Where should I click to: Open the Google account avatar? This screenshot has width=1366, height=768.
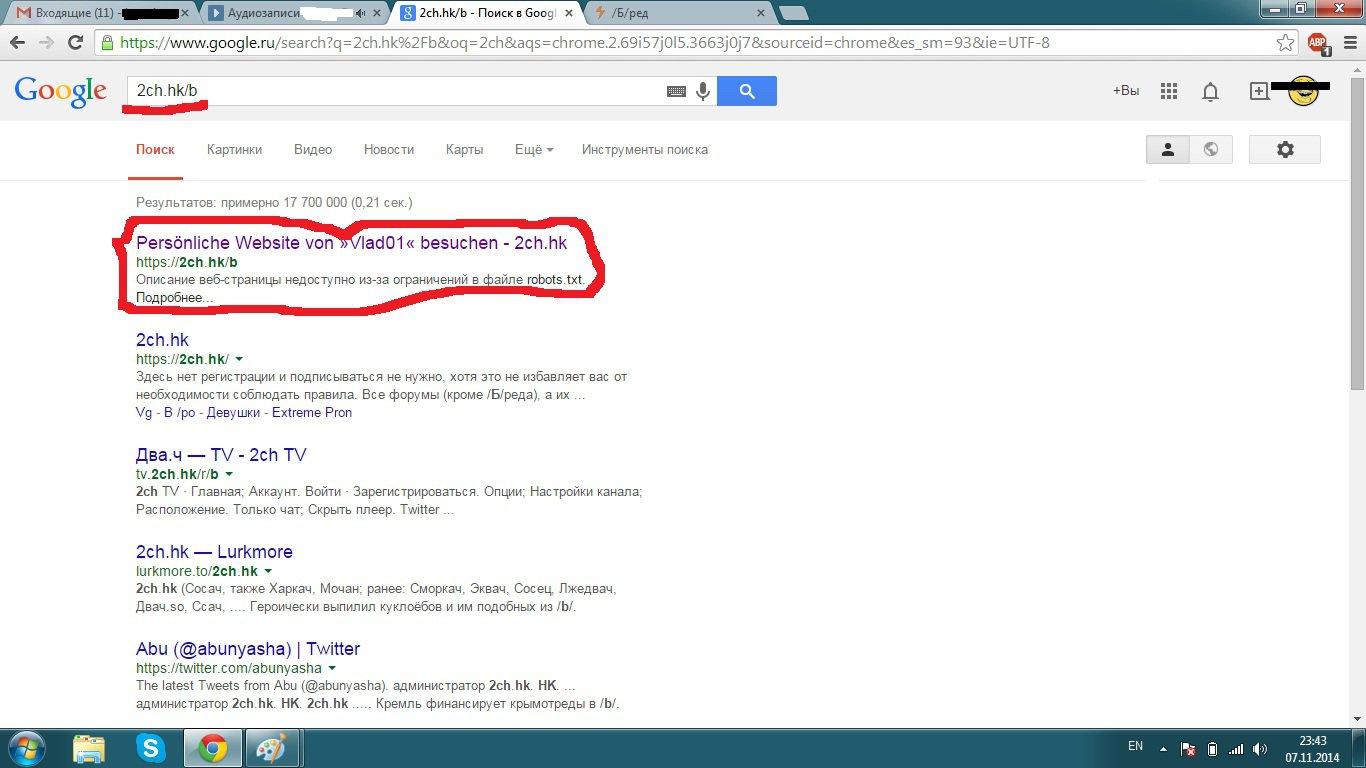tap(1303, 91)
